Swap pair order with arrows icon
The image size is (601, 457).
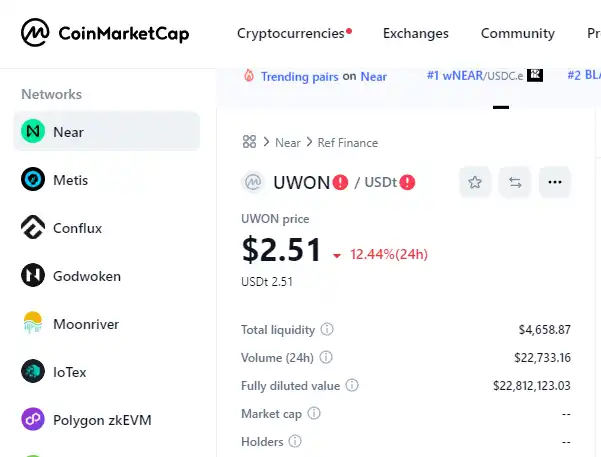tap(515, 182)
